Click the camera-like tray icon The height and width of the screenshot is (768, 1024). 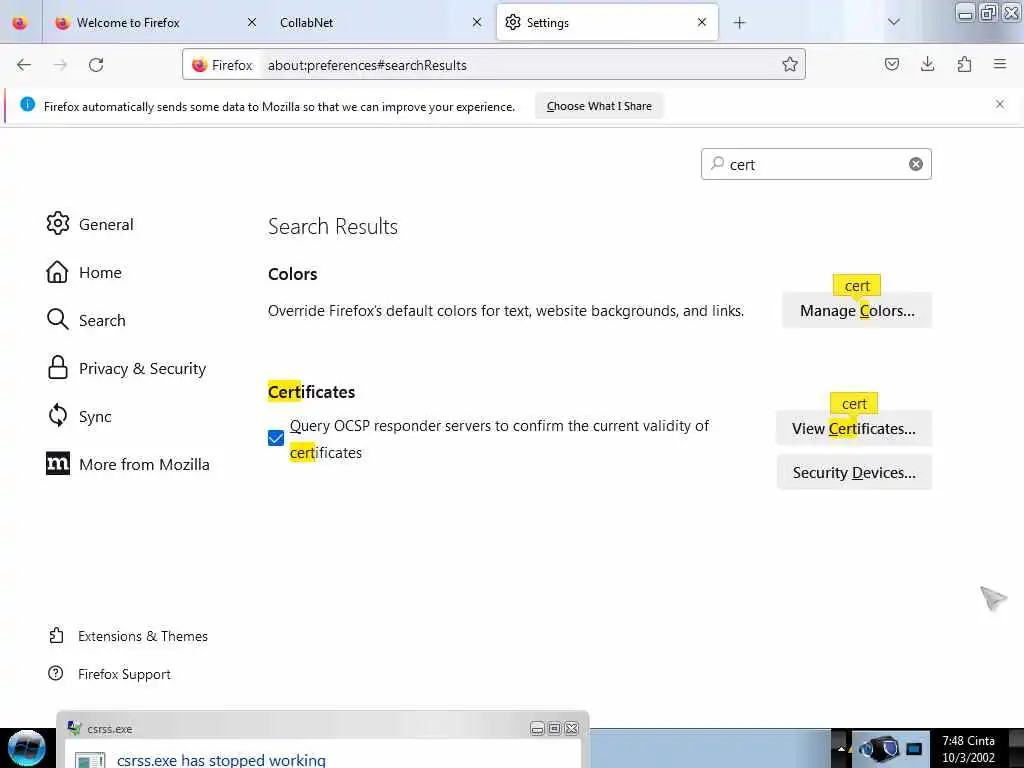(x=878, y=748)
